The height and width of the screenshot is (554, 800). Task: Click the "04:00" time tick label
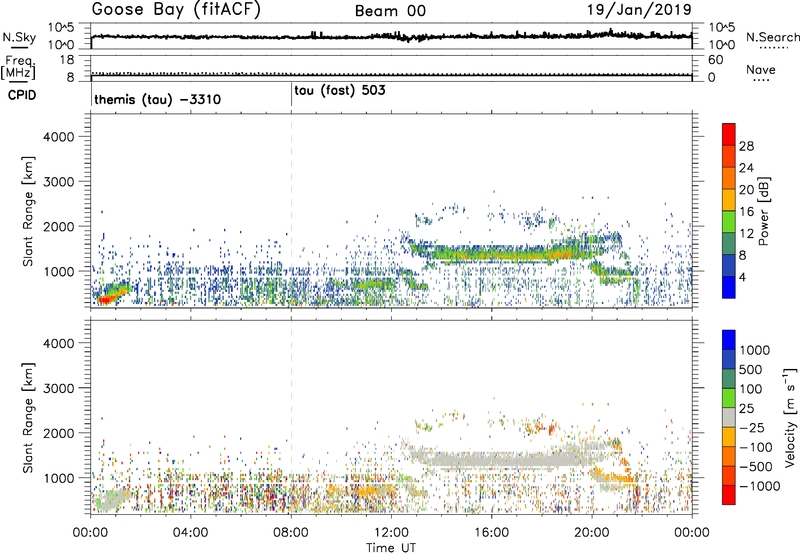point(190,533)
